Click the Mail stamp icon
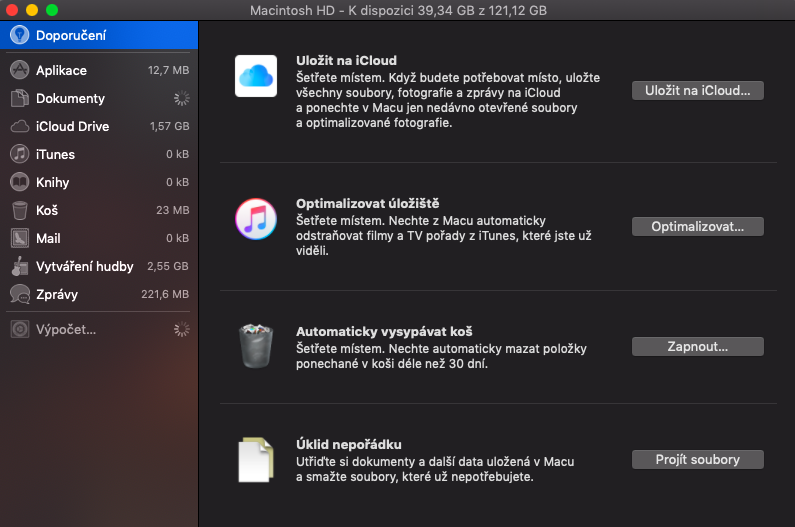795x527 pixels. [x=19, y=238]
